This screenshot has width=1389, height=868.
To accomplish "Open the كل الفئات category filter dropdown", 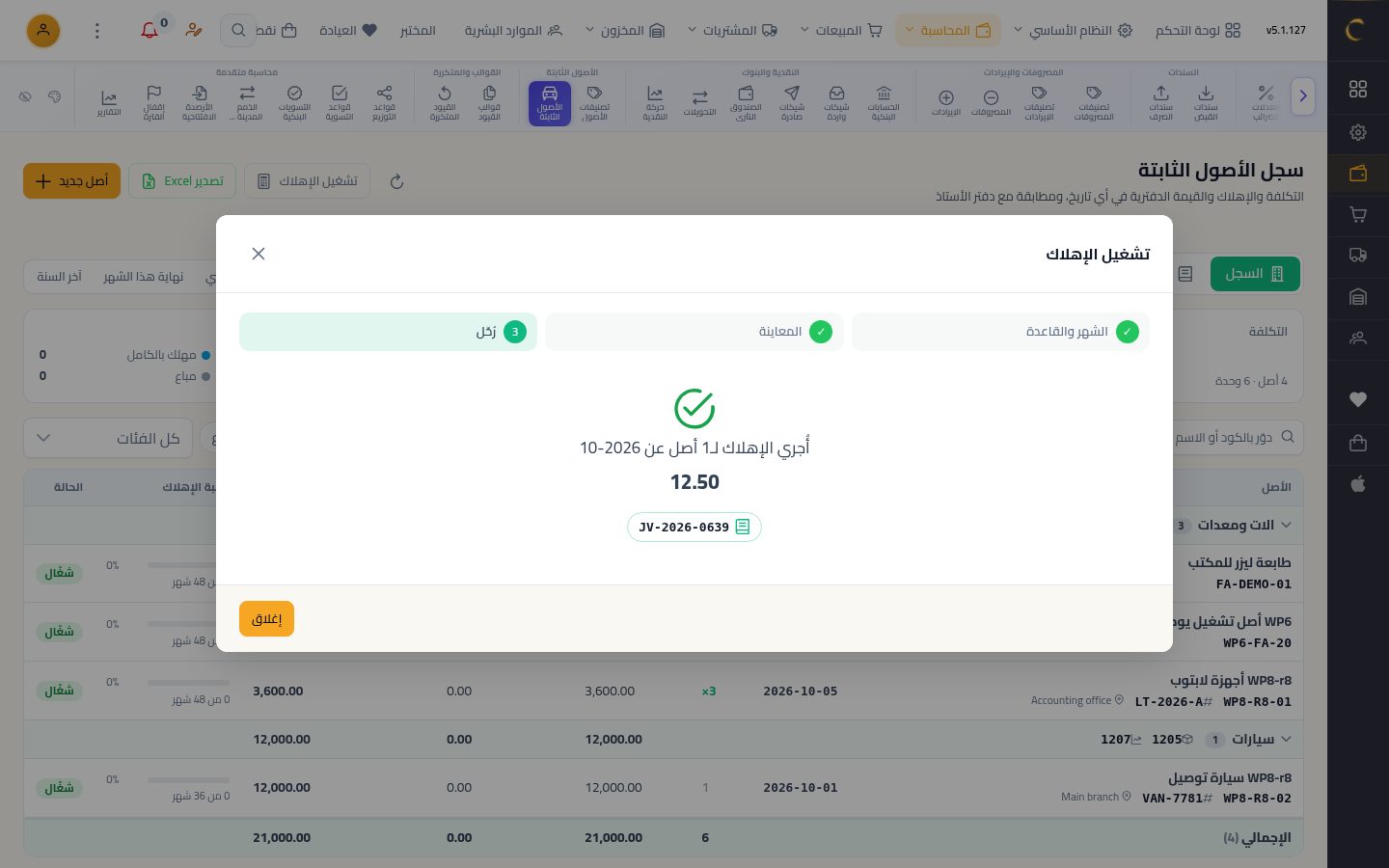I will [x=108, y=439].
